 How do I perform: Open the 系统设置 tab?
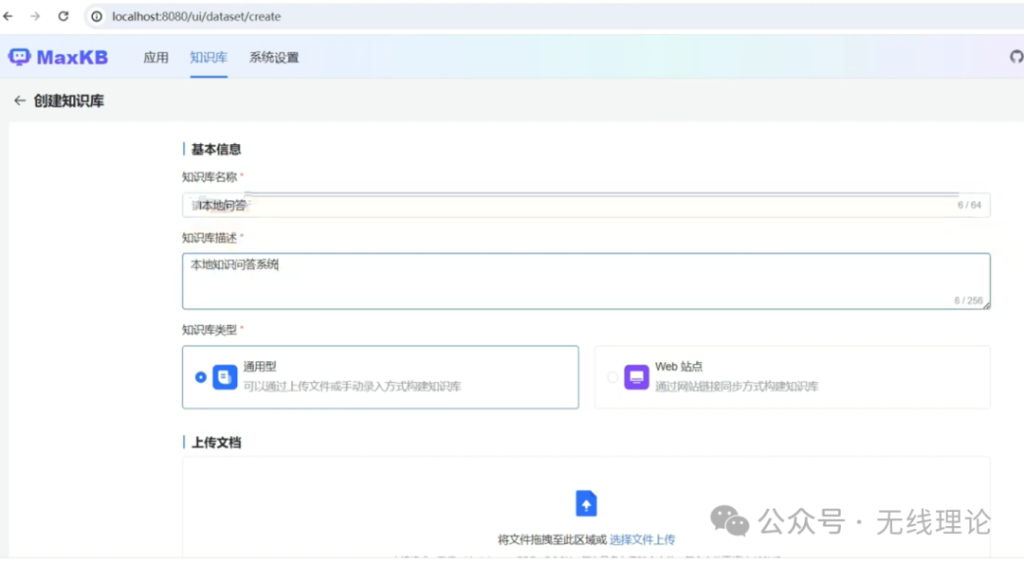(x=274, y=57)
